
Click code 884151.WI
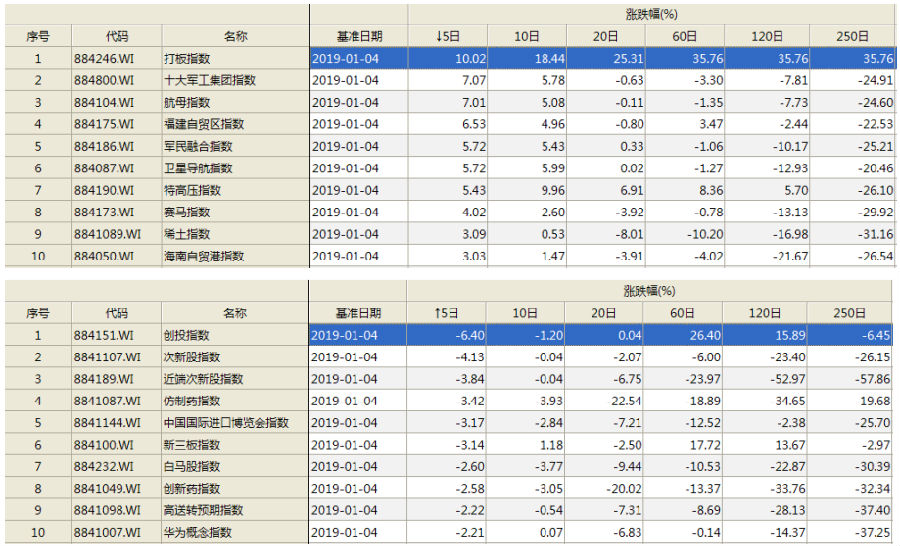[x=103, y=335]
